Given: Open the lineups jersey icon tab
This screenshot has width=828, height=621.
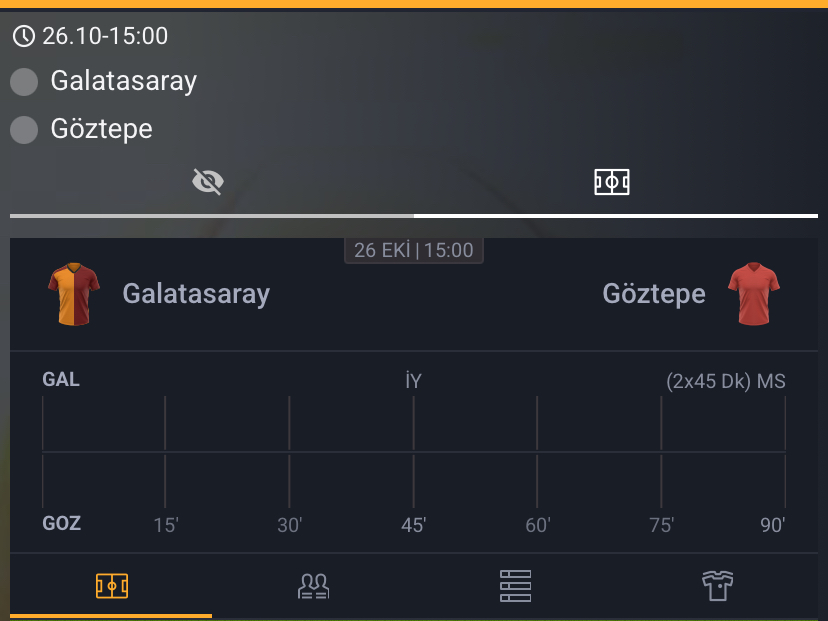Looking at the screenshot, I should [718, 586].
